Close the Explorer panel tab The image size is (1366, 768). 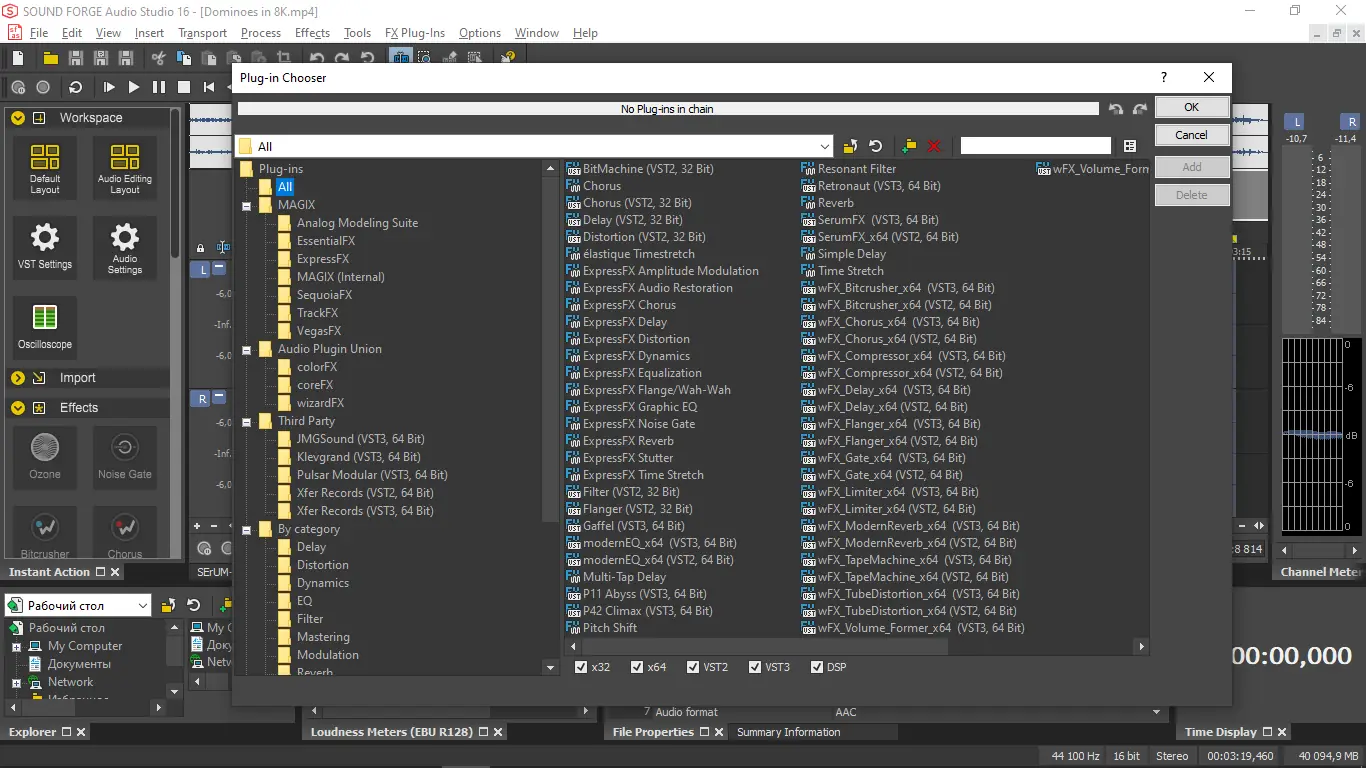pos(81,732)
